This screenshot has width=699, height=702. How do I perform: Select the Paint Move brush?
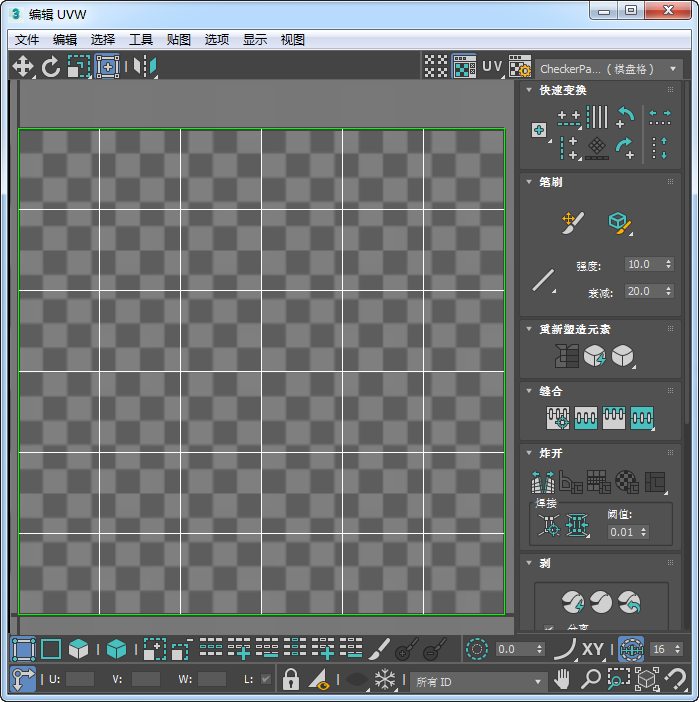[x=573, y=223]
